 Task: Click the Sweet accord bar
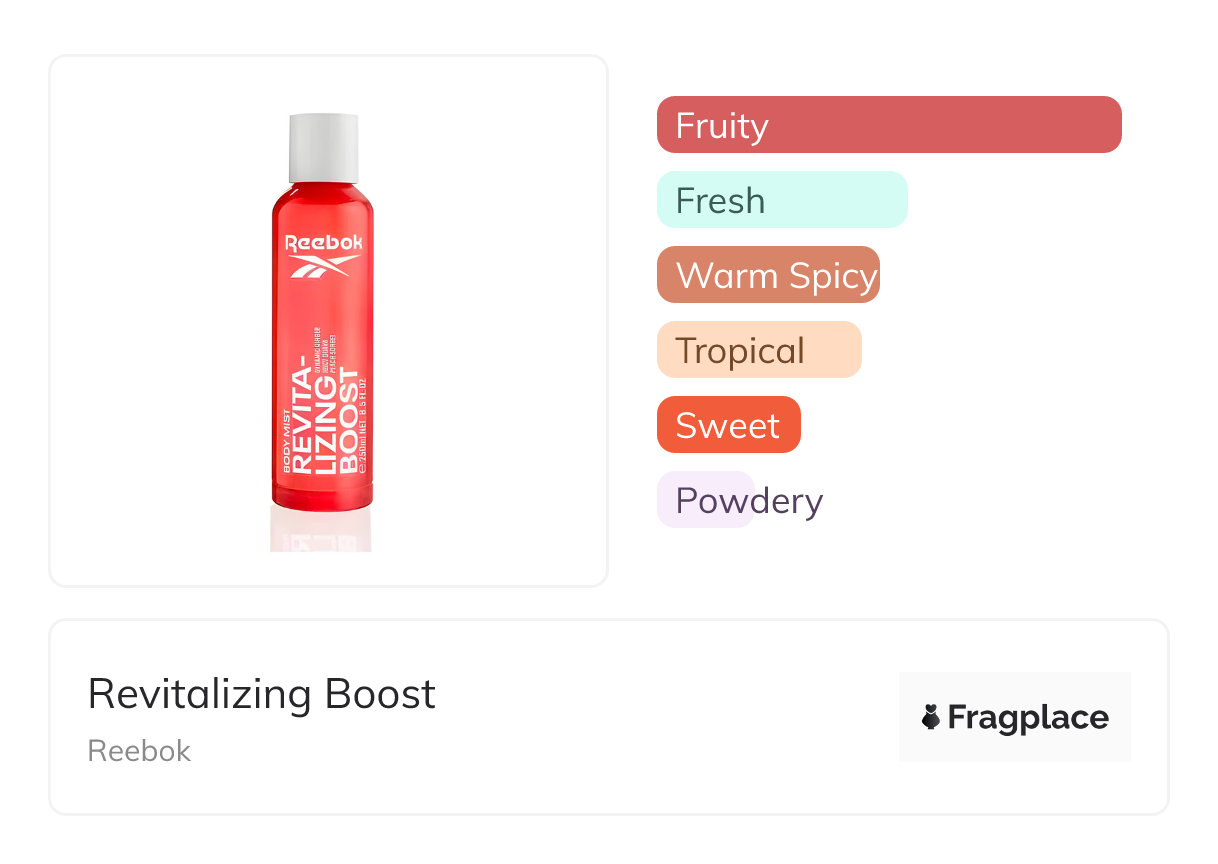[x=728, y=425]
